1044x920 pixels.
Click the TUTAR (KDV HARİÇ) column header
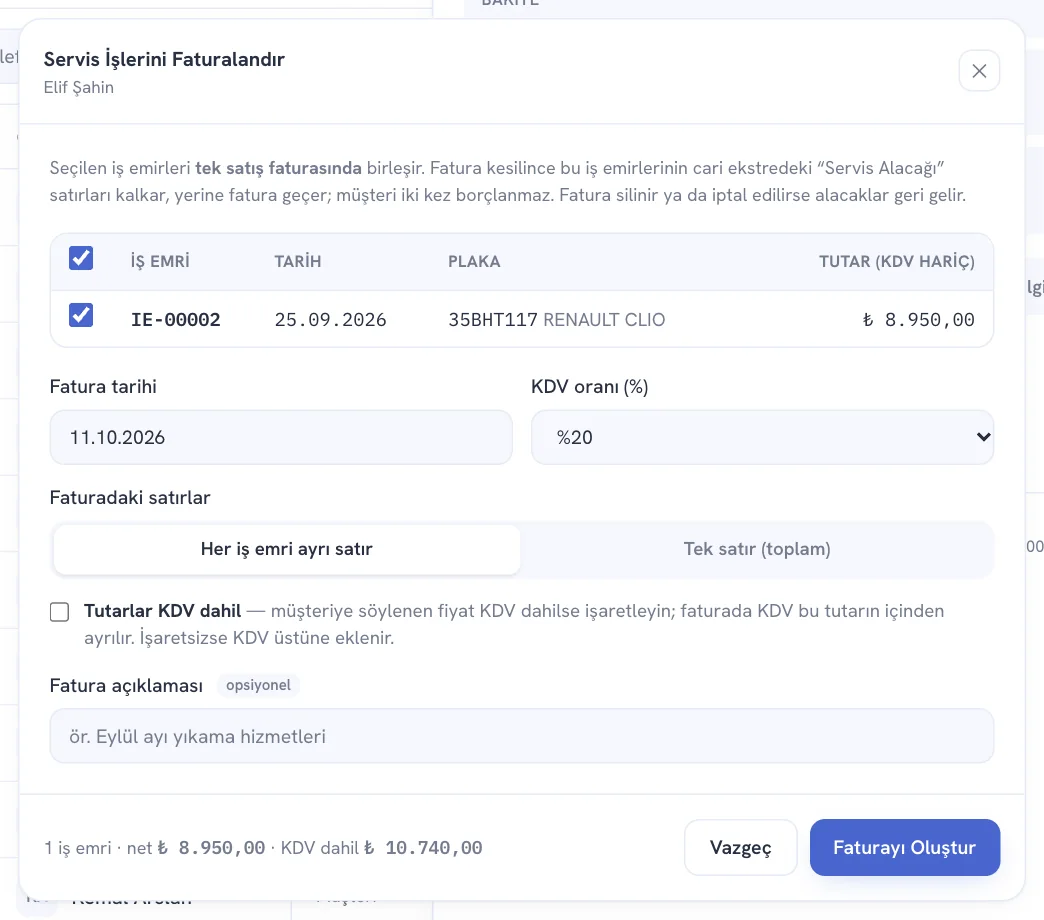coord(897,262)
